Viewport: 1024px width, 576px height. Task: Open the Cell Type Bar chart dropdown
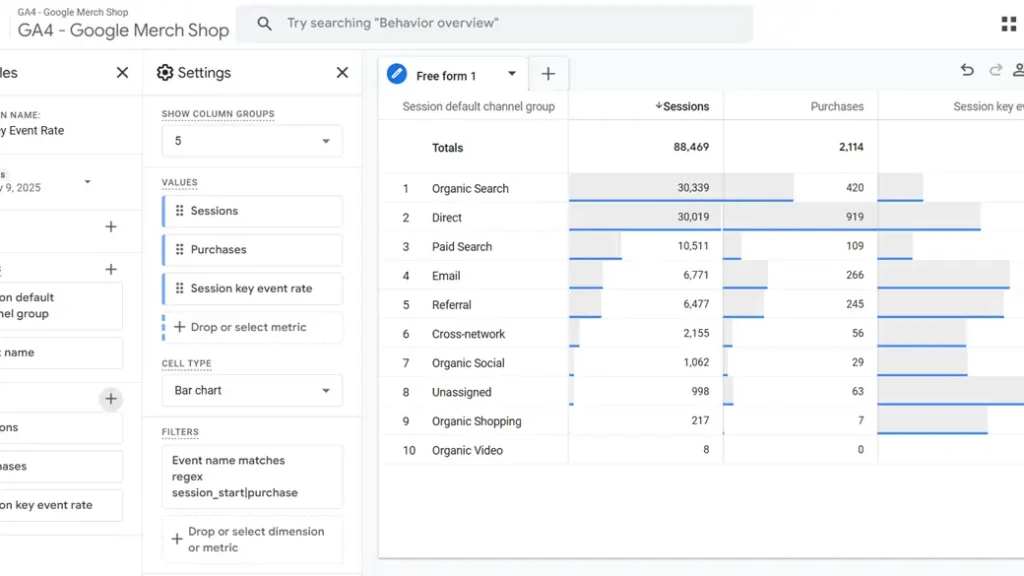click(x=252, y=390)
